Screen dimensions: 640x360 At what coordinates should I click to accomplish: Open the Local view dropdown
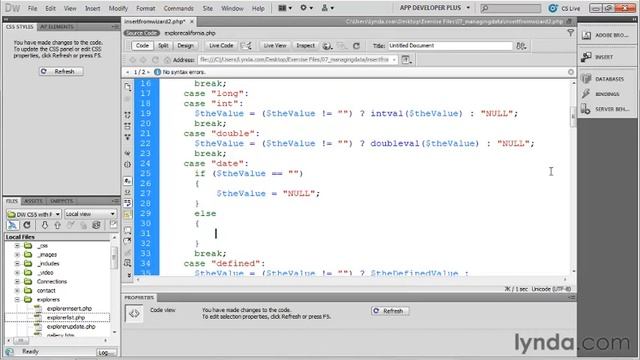[90, 214]
